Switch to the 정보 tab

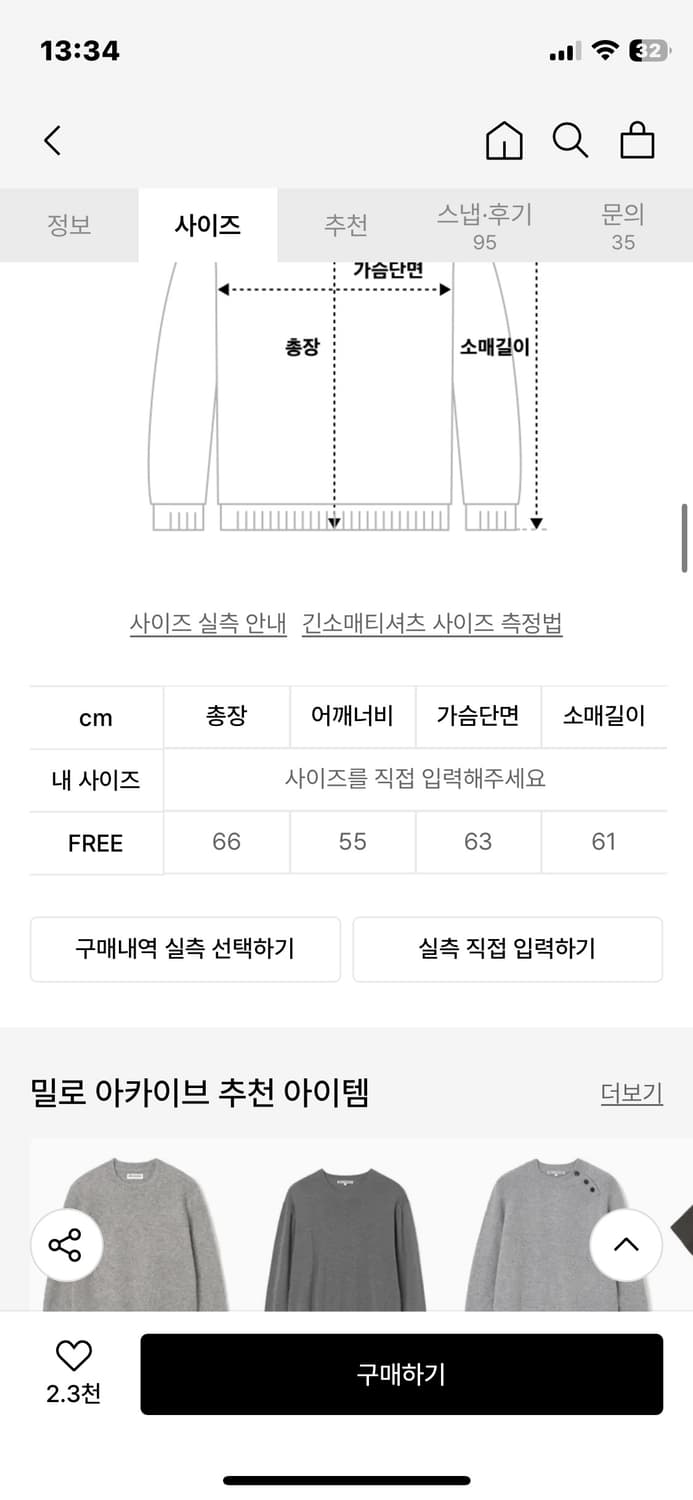pos(69,225)
